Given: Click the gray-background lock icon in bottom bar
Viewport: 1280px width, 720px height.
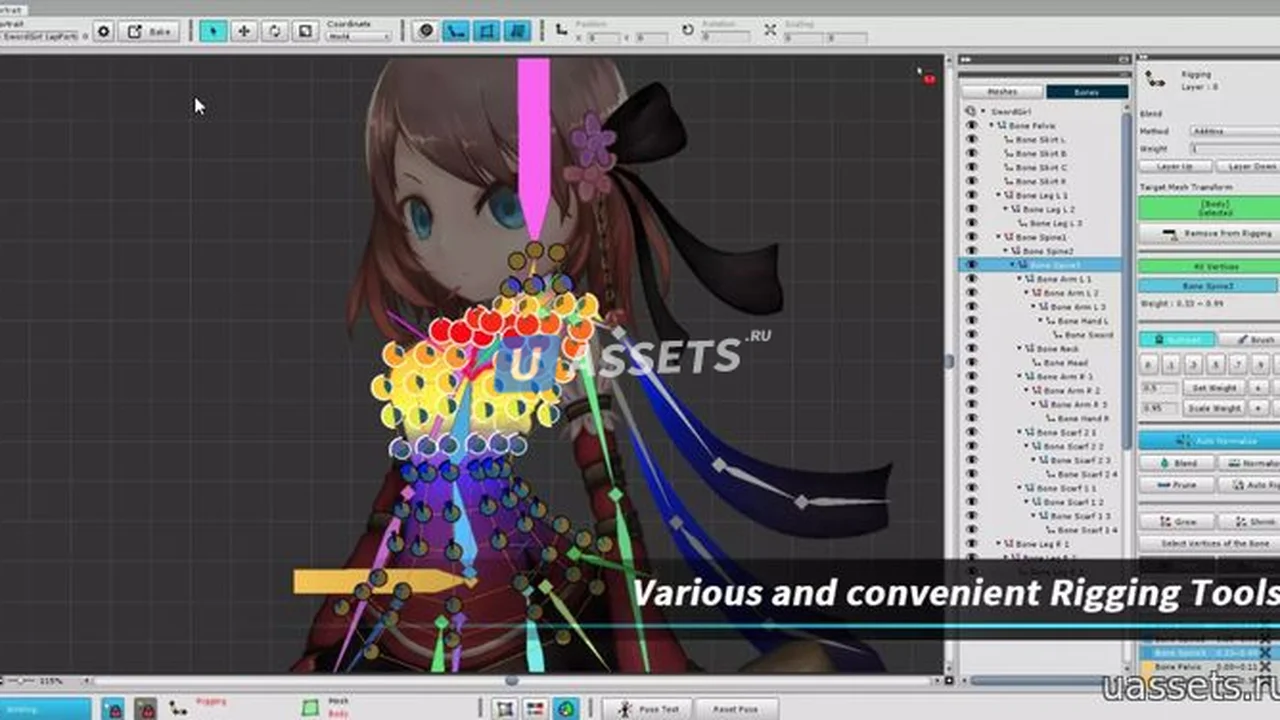Looking at the screenshot, I should click(x=146, y=708).
